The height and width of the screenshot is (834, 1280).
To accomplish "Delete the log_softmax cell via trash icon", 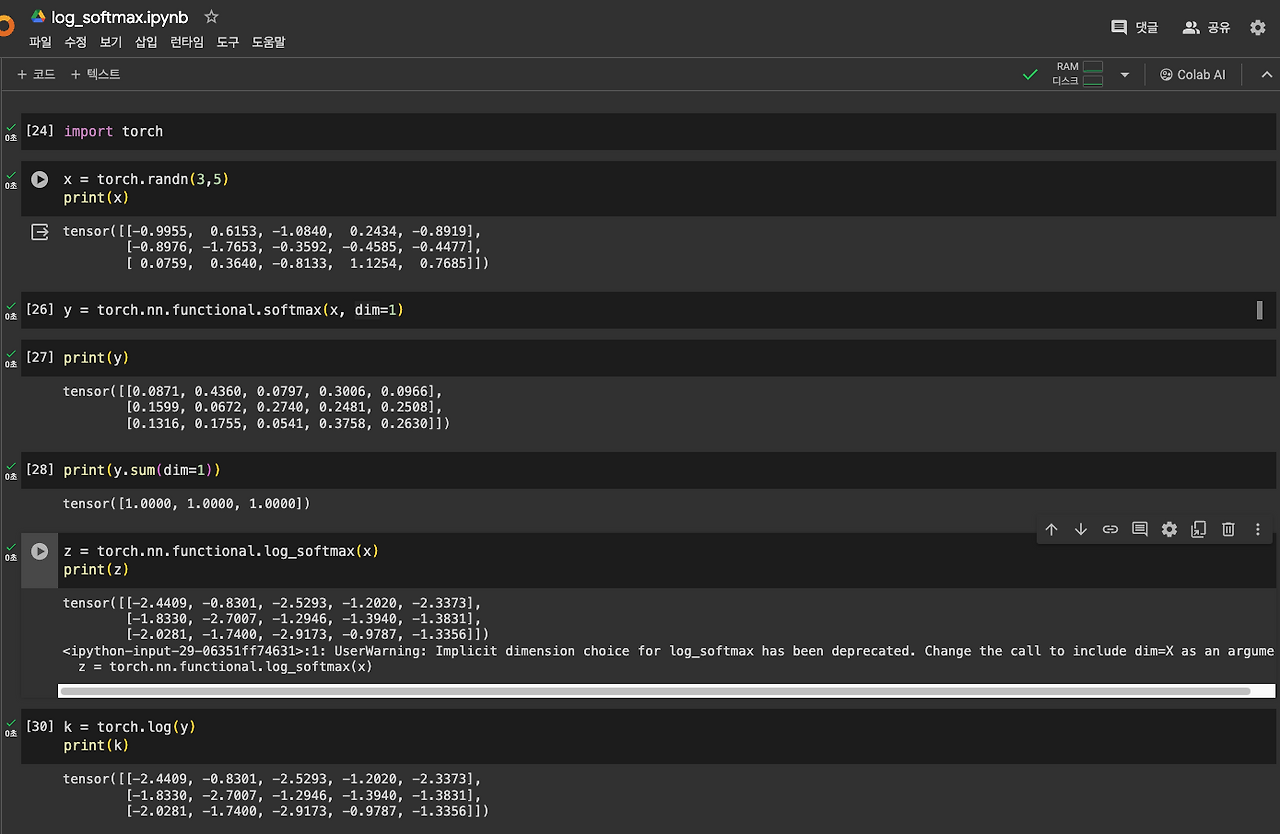I will point(1228,529).
